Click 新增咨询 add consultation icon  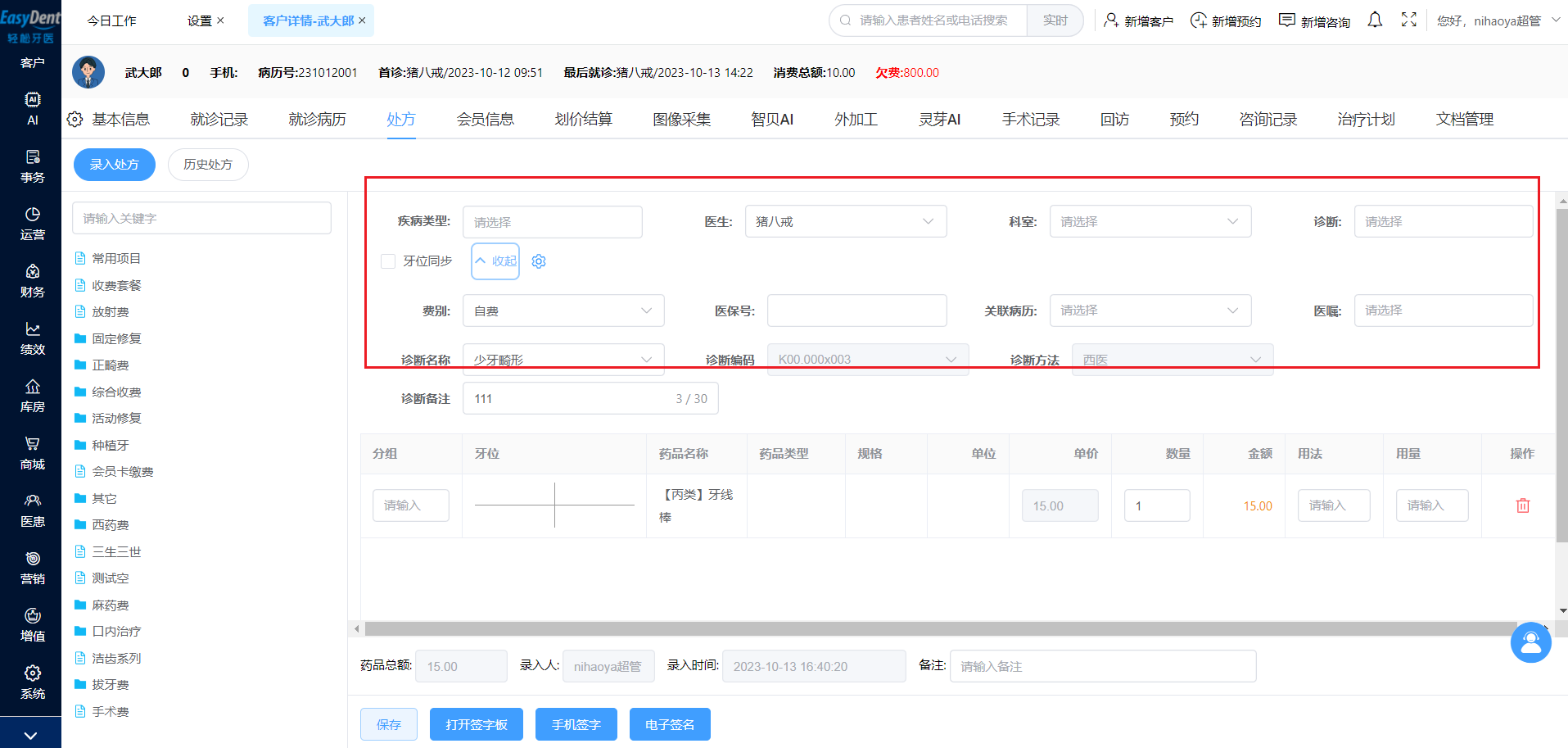coord(1287,20)
